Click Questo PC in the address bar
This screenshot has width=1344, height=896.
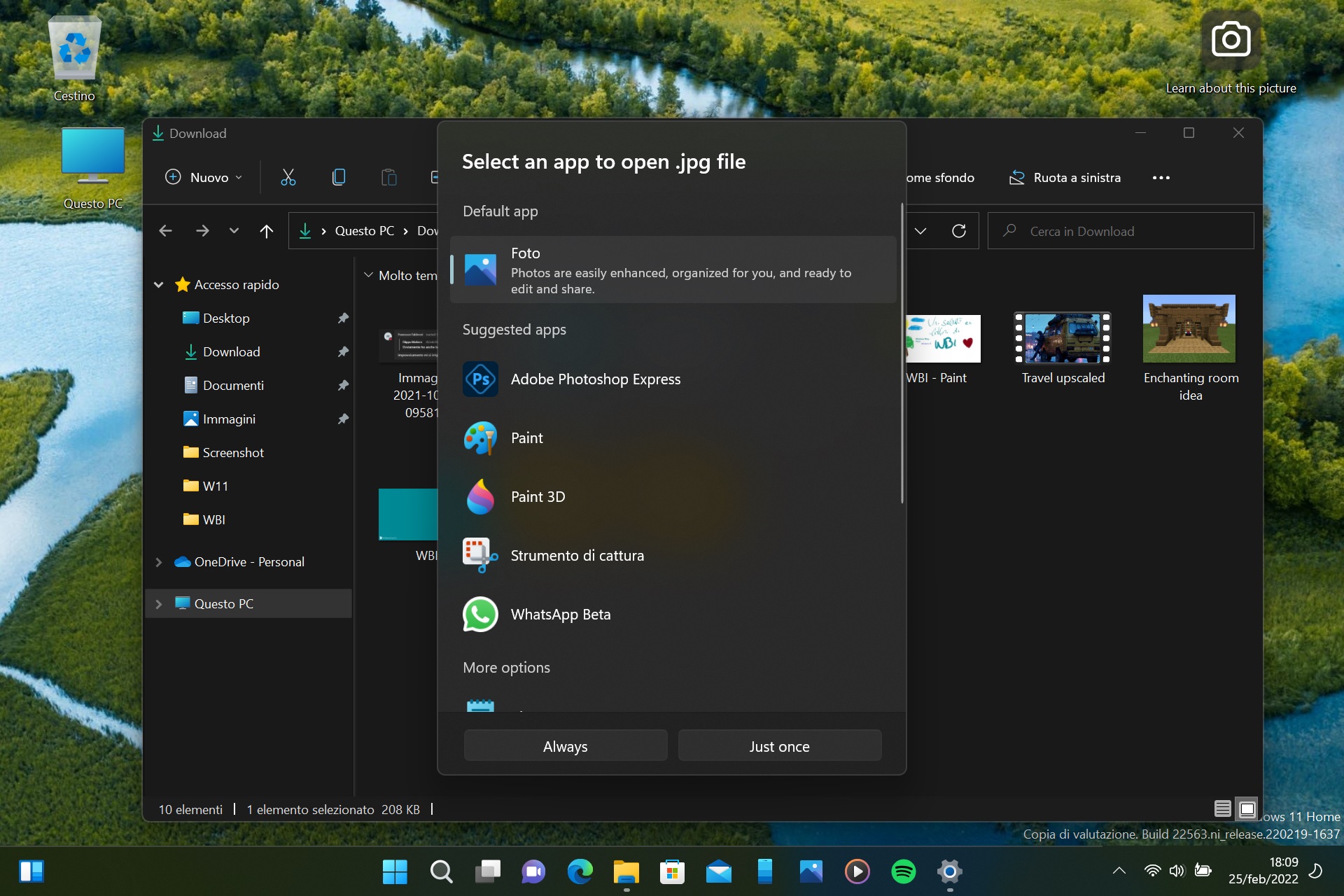click(364, 230)
